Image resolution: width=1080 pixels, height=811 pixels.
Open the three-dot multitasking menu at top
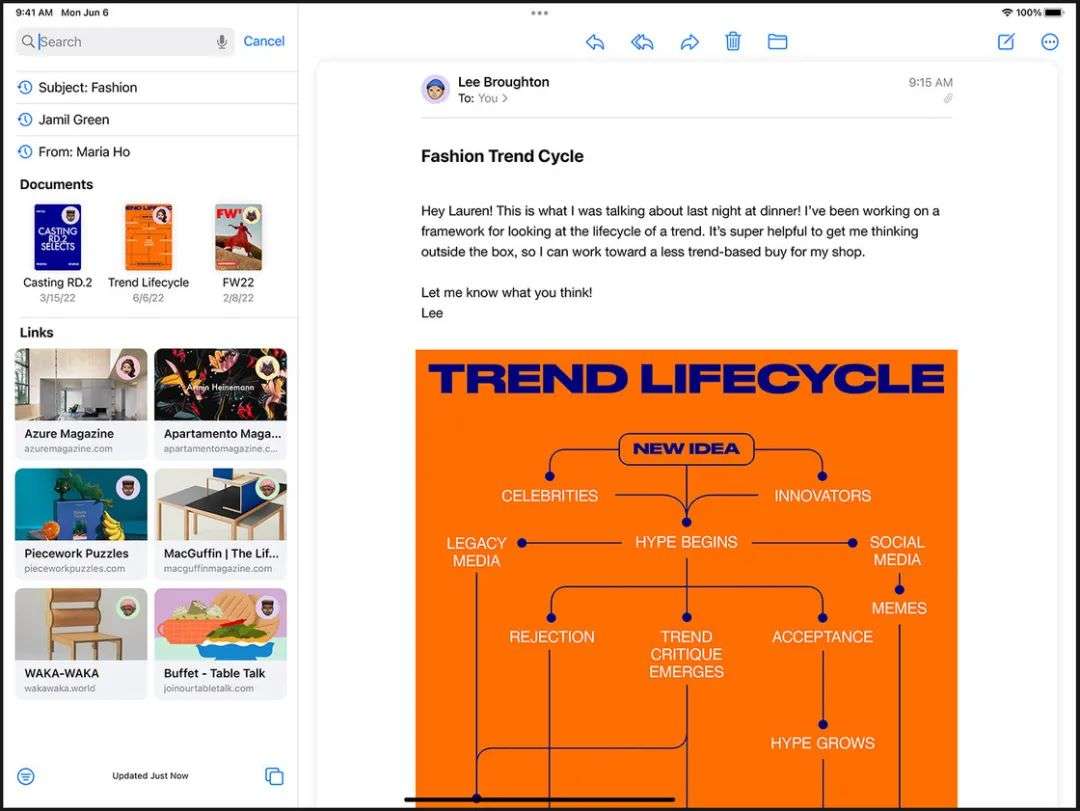click(539, 12)
